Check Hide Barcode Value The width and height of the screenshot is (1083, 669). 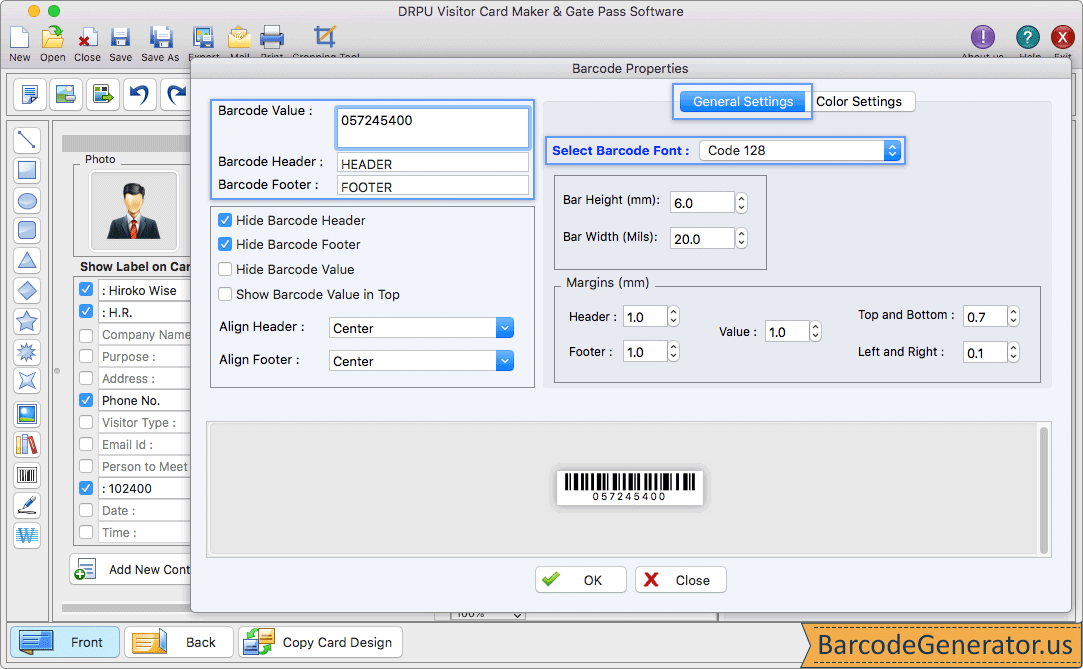pyautogui.click(x=225, y=269)
